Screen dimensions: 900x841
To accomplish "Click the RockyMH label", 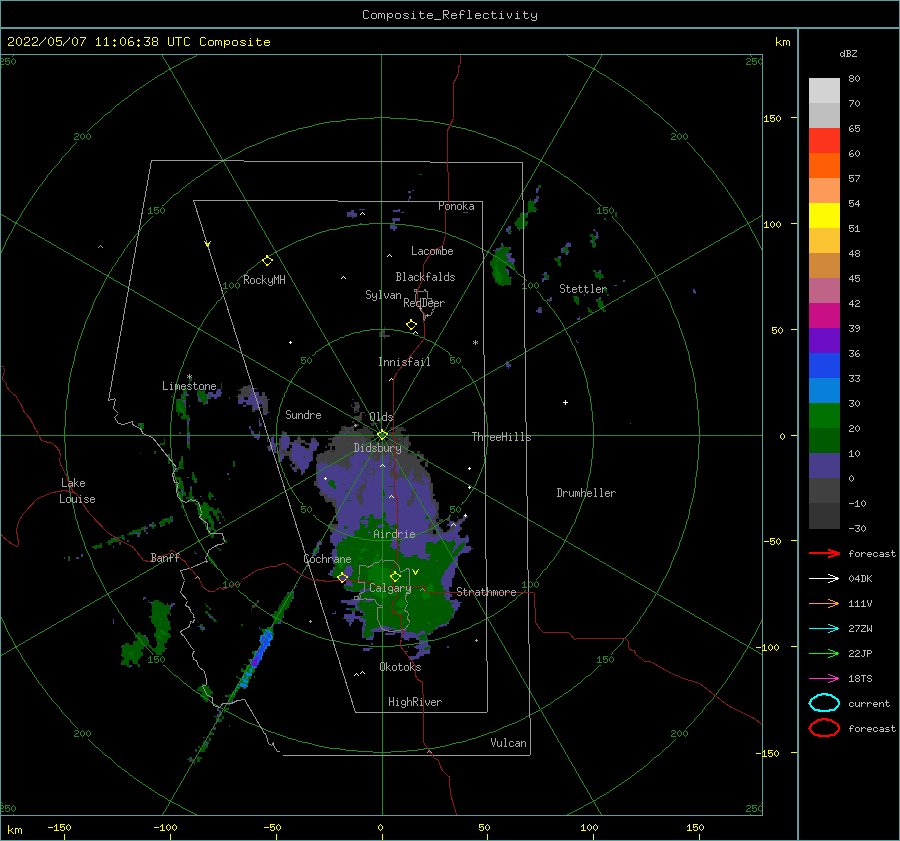I will tap(264, 280).
